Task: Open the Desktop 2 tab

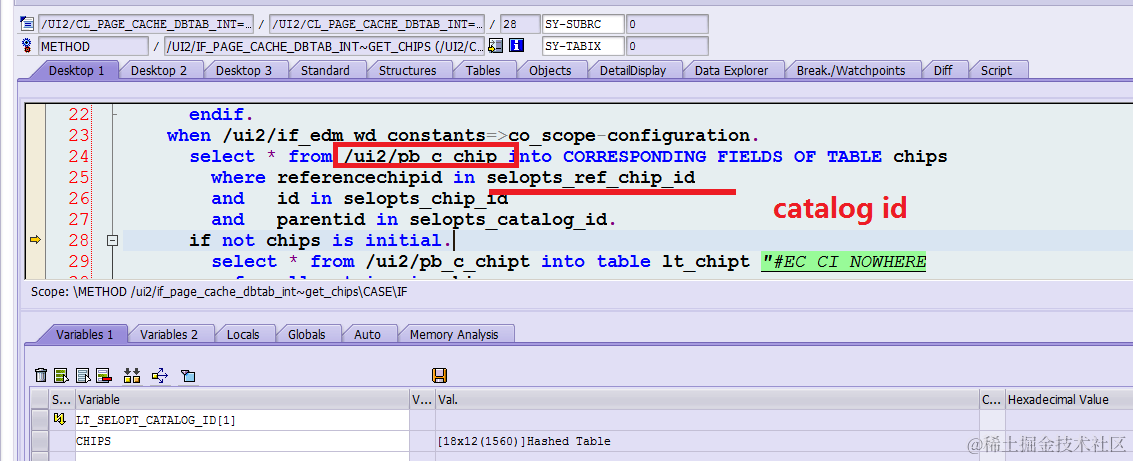Action: click(158, 70)
